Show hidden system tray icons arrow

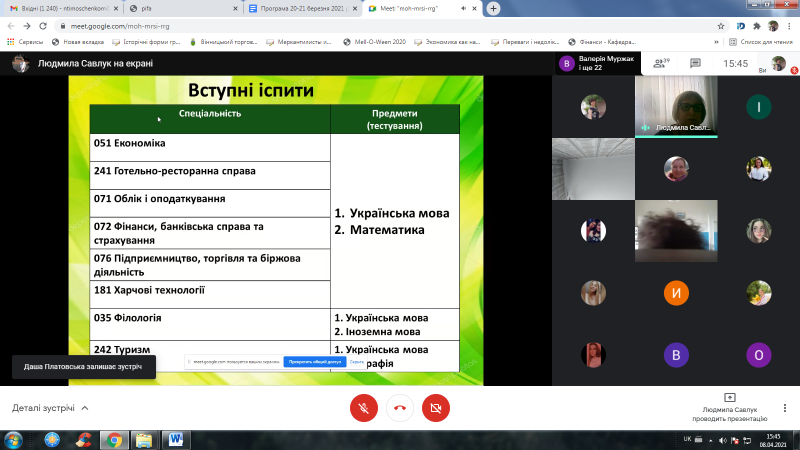711,441
